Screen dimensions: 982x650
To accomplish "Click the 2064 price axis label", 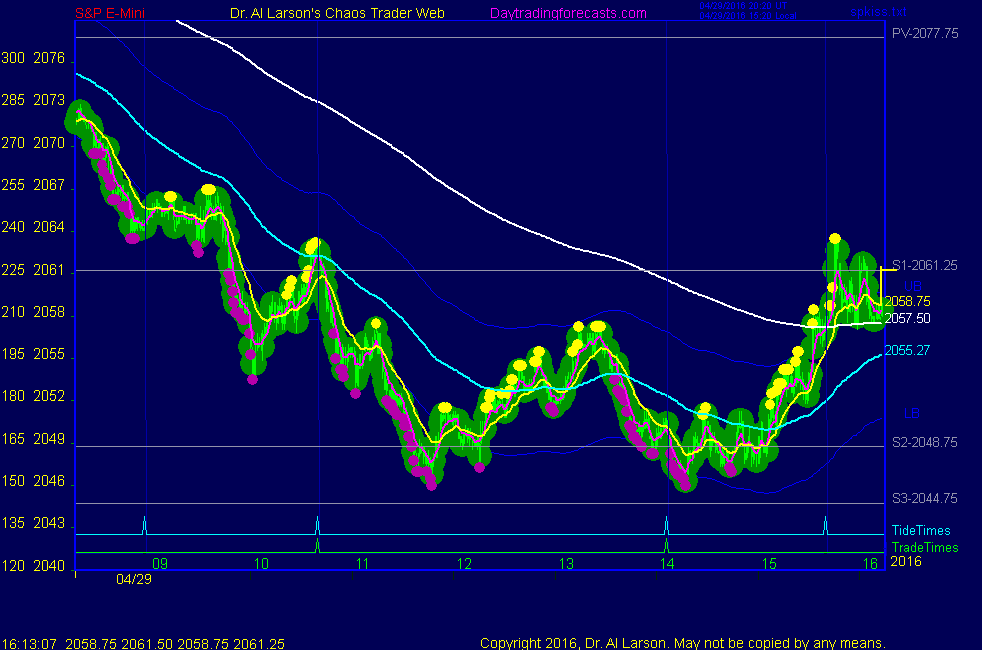I will [49, 227].
